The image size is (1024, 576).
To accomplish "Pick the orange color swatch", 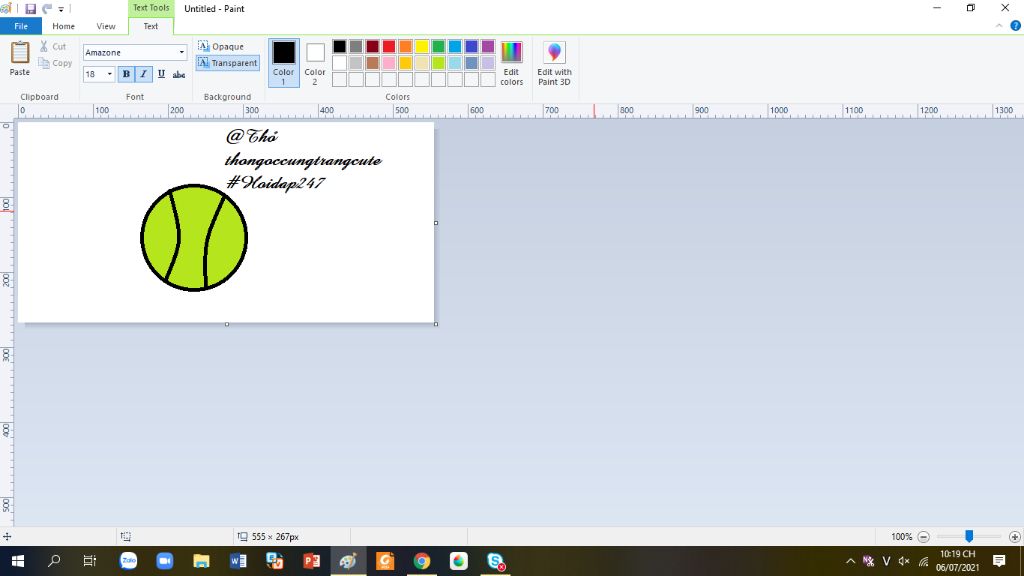I will click(405, 46).
